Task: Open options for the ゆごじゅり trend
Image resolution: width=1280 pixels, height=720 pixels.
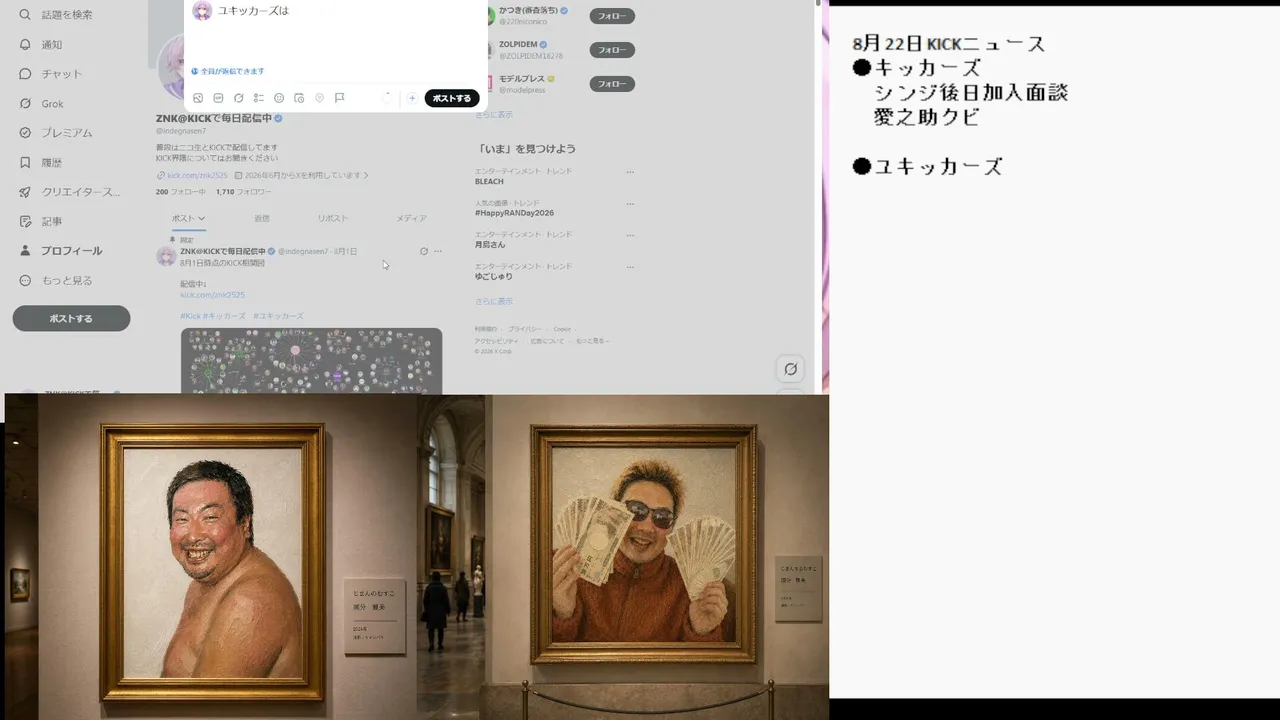Action: [630, 267]
